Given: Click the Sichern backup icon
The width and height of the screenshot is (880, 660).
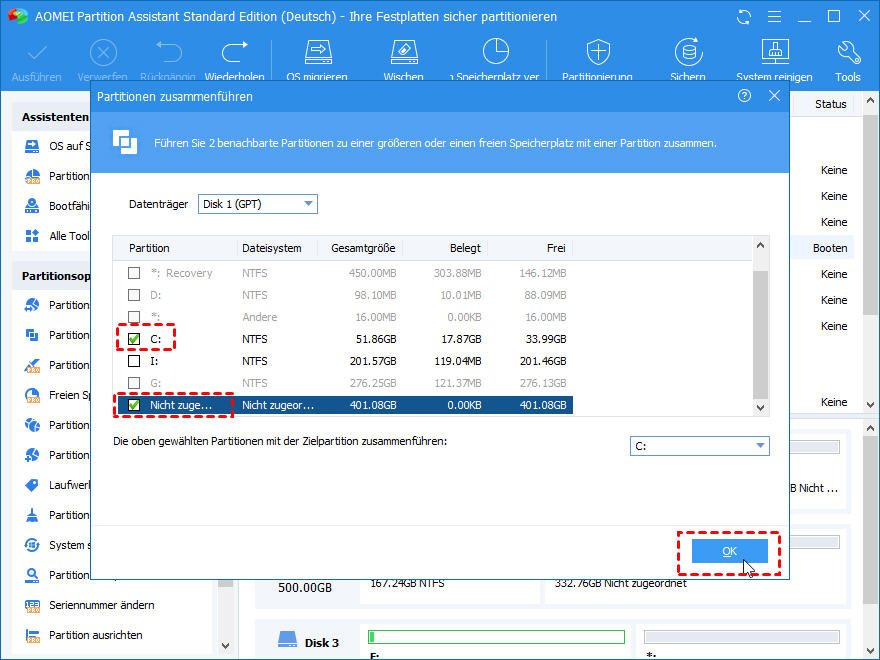Looking at the screenshot, I should click(x=687, y=53).
